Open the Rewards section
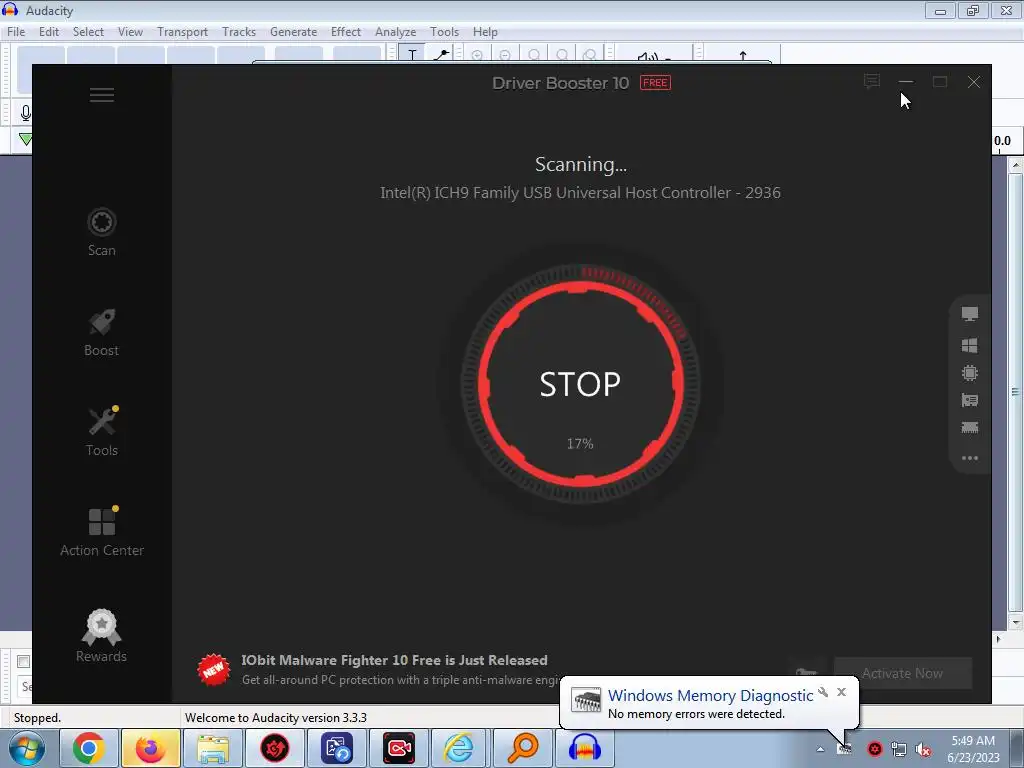 (x=102, y=636)
